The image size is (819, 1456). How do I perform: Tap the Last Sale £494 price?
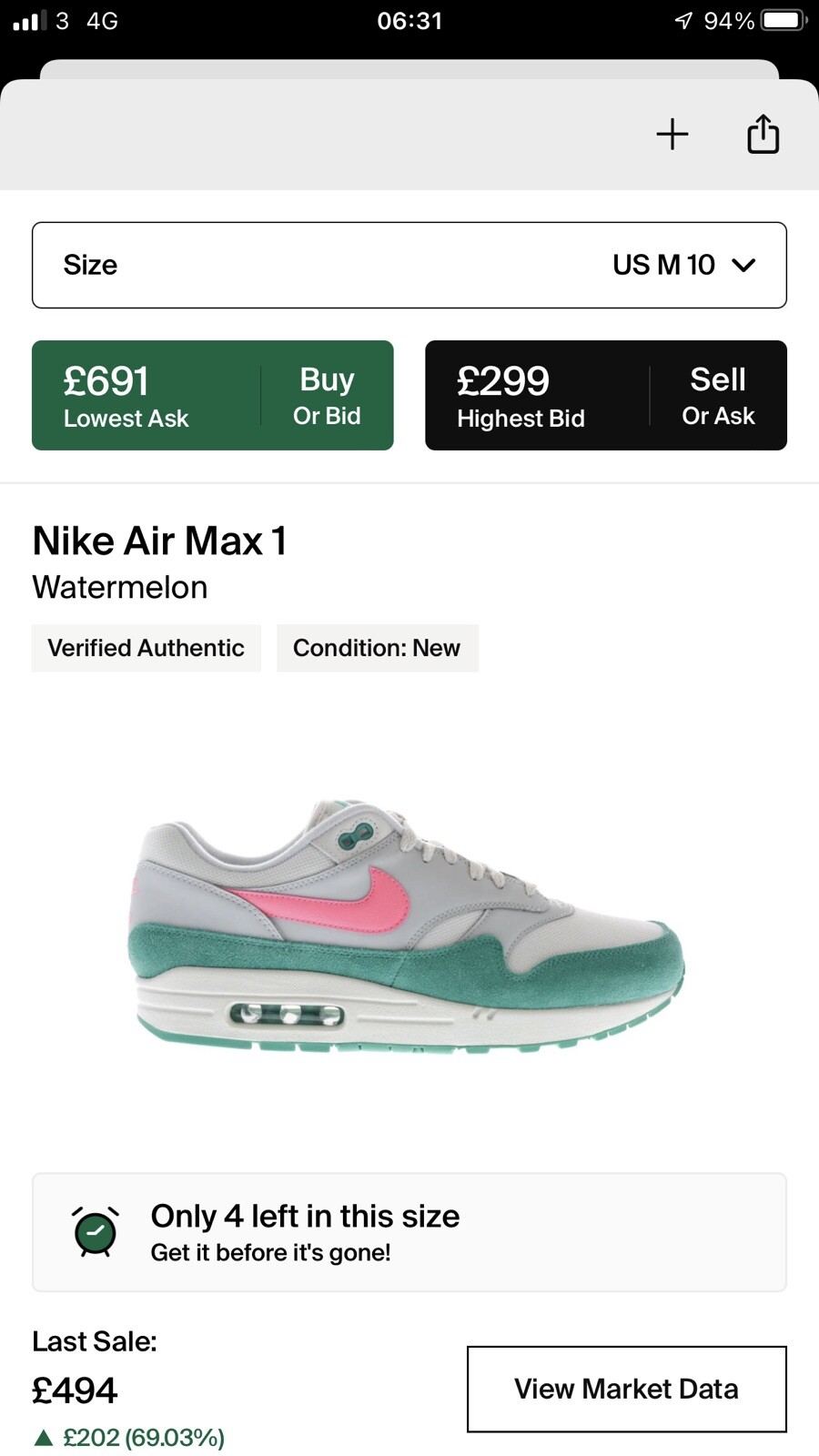pos(75,1390)
